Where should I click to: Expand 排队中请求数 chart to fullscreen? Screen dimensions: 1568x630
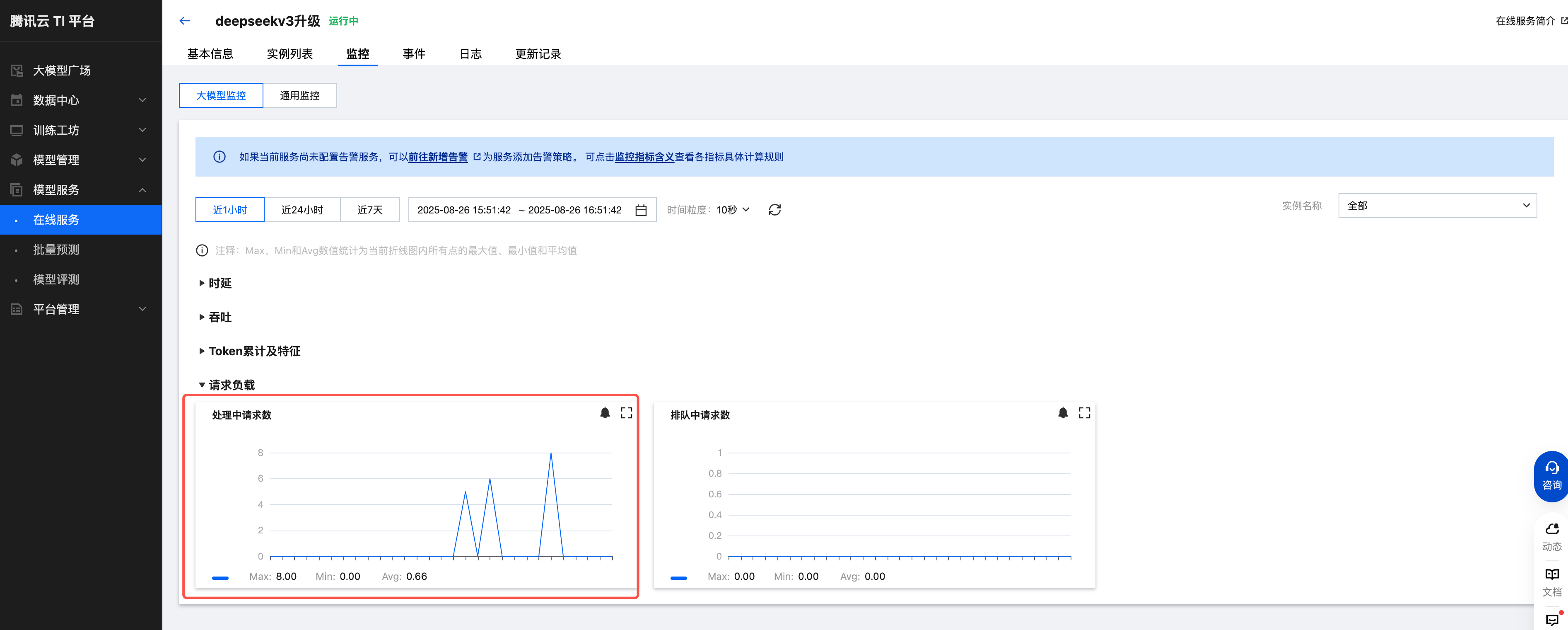point(1084,413)
